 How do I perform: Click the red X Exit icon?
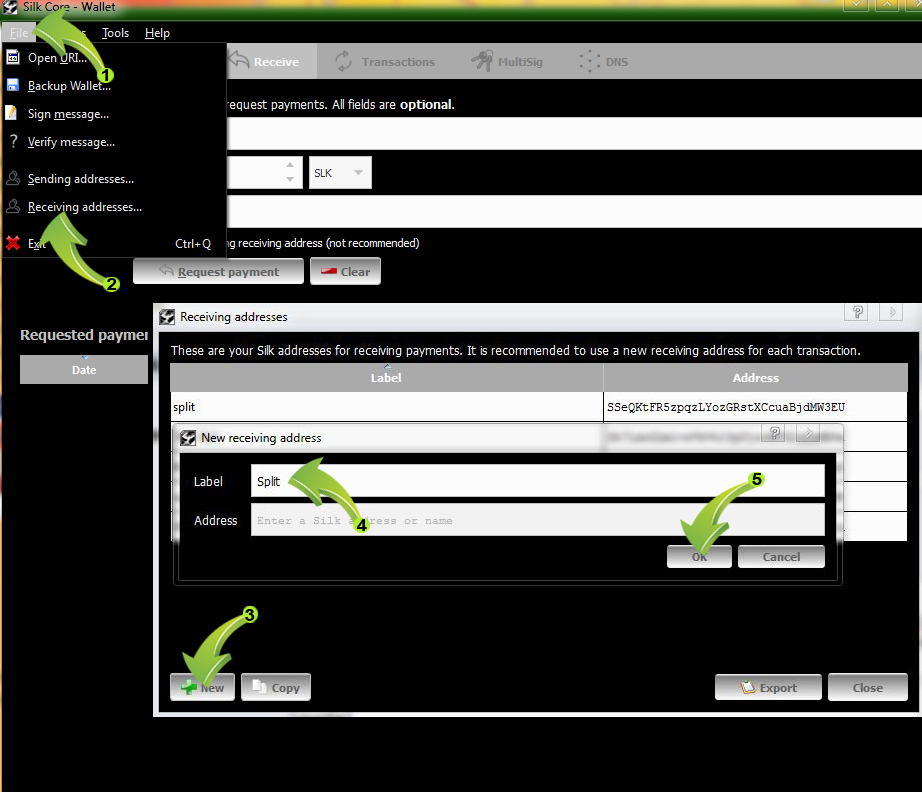tap(13, 243)
